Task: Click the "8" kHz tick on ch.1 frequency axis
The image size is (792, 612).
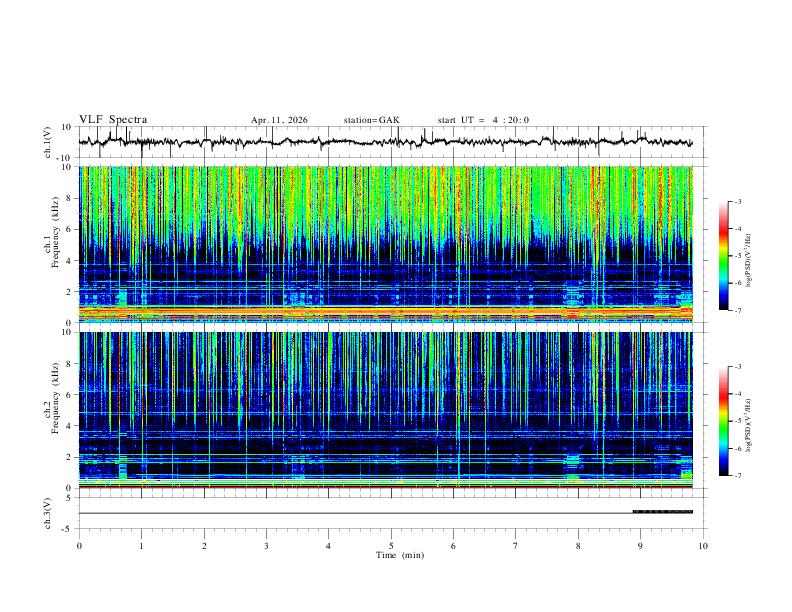Action: tap(71, 198)
